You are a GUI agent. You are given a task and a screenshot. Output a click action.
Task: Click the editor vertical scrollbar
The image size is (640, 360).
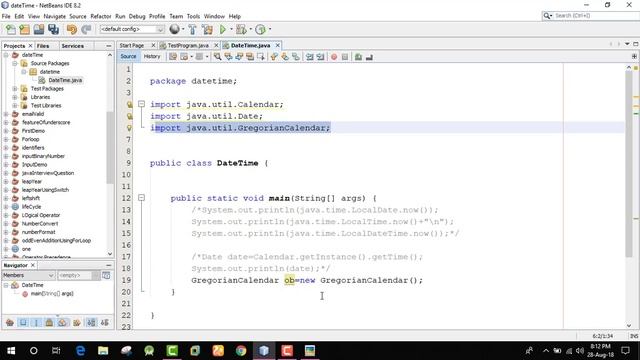click(x=629, y=163)
